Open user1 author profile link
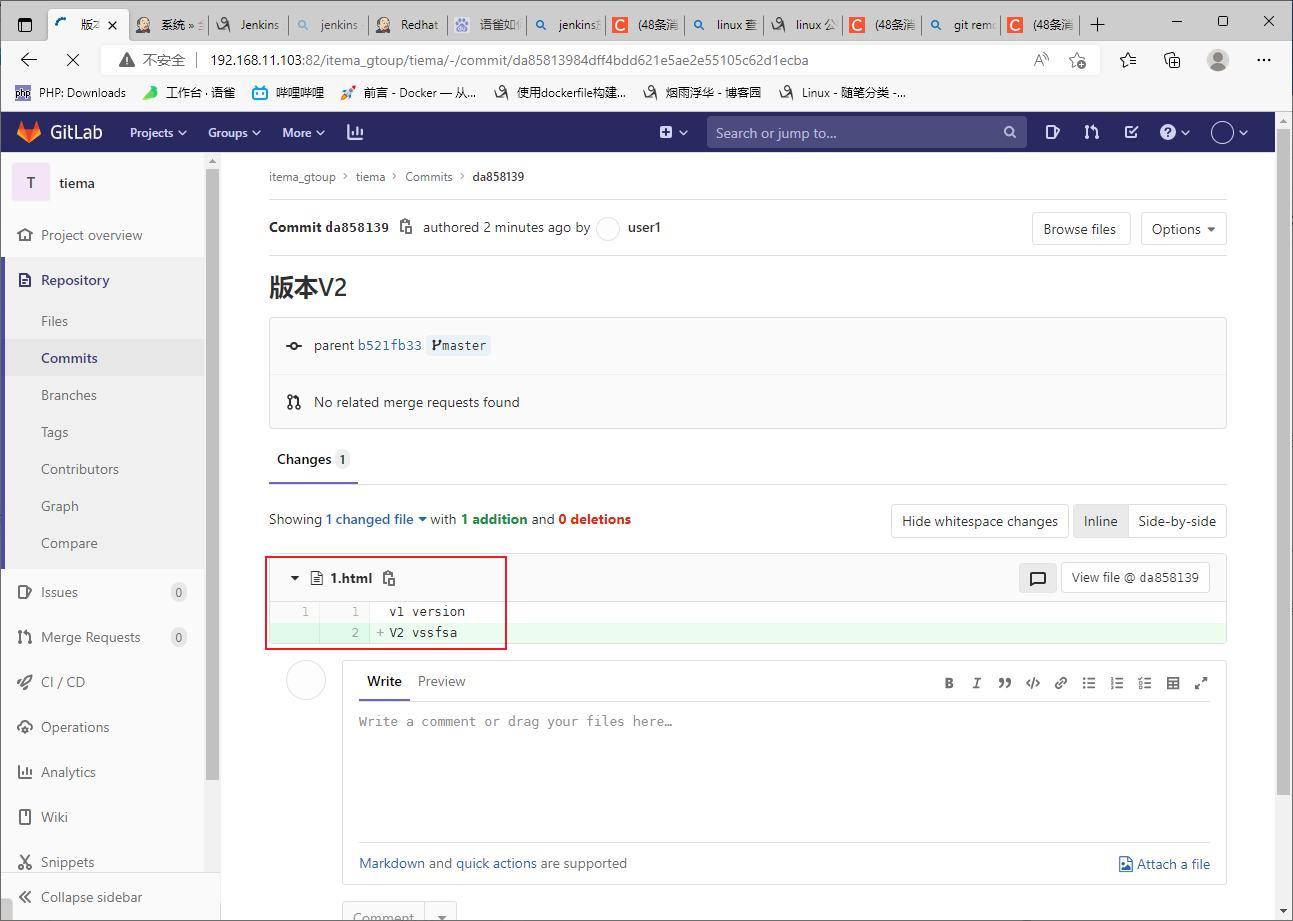 644,227
